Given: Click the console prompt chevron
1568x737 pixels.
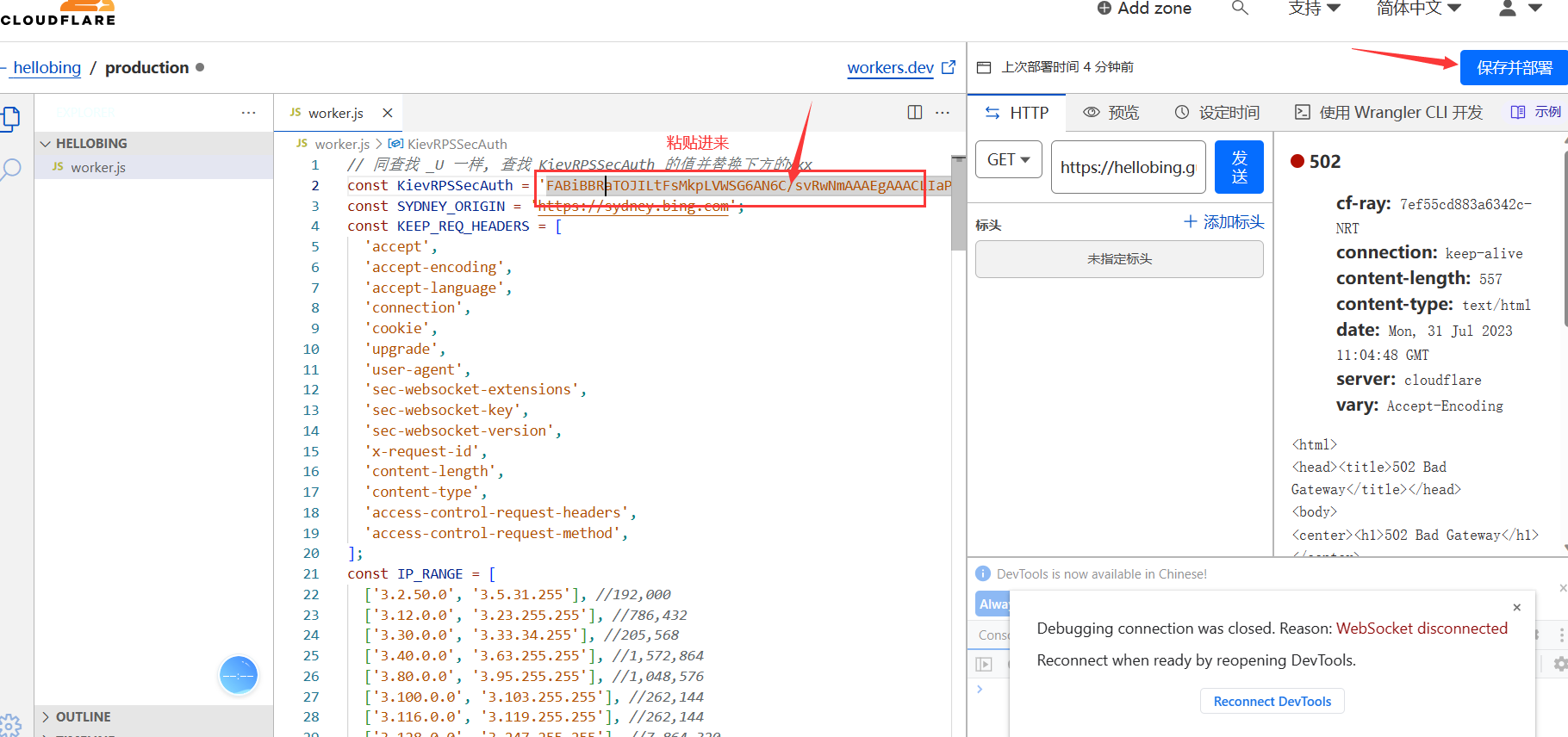Looking at the screenshot, I should tap(980, 689).
